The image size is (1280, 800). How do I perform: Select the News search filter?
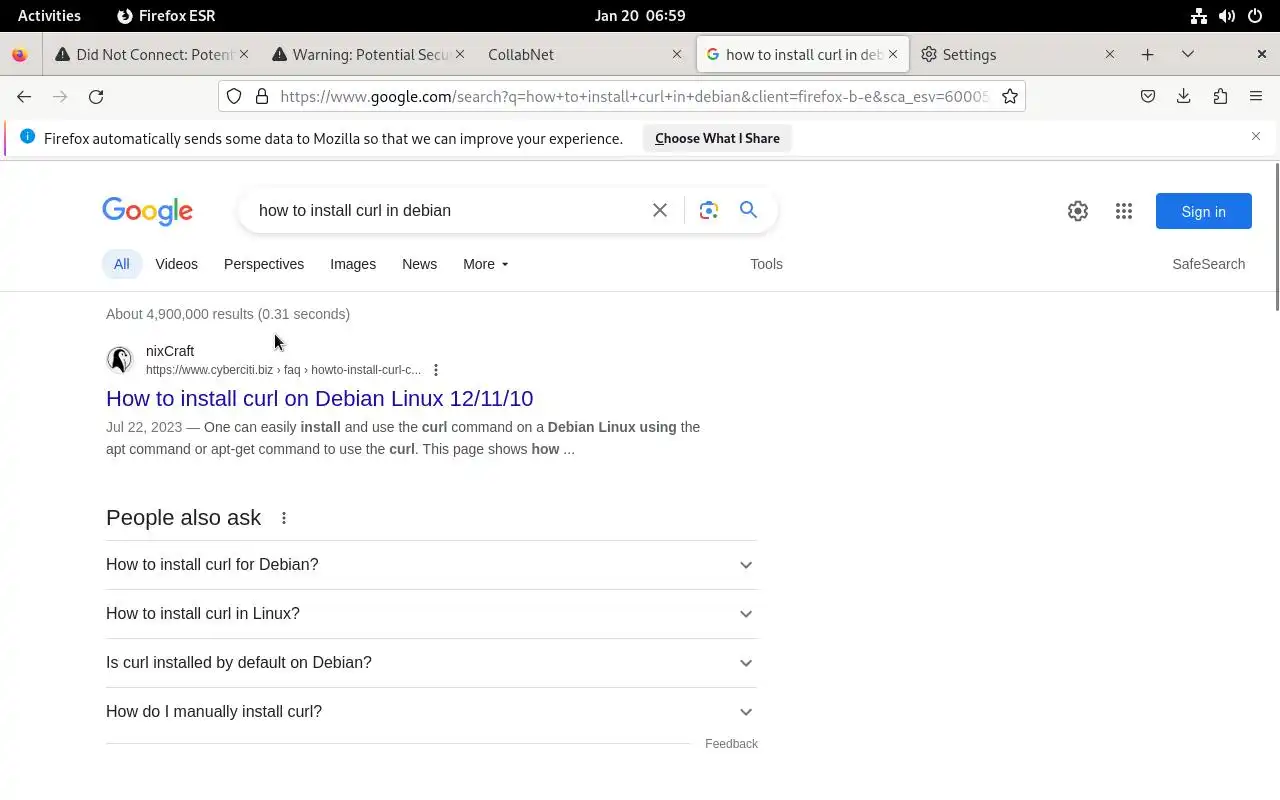419,264
